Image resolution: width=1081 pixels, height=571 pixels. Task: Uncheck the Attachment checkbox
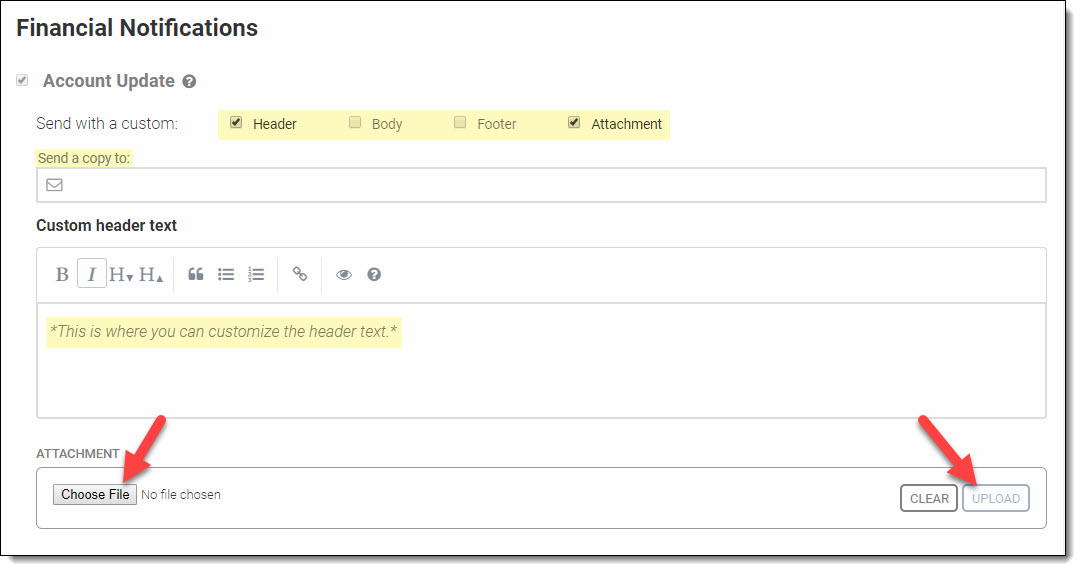(574, 123)
